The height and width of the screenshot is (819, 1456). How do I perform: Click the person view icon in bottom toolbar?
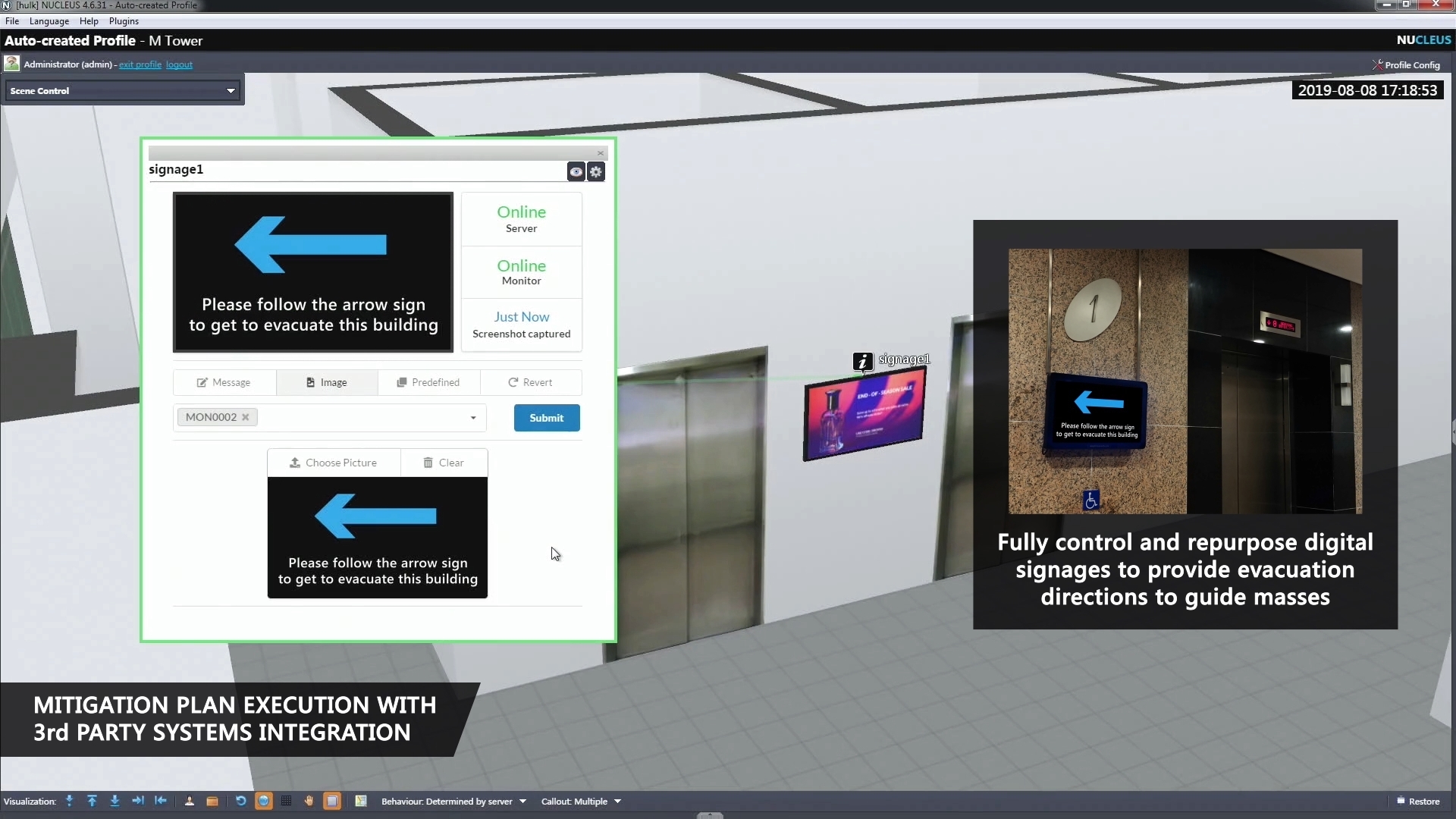190,801
